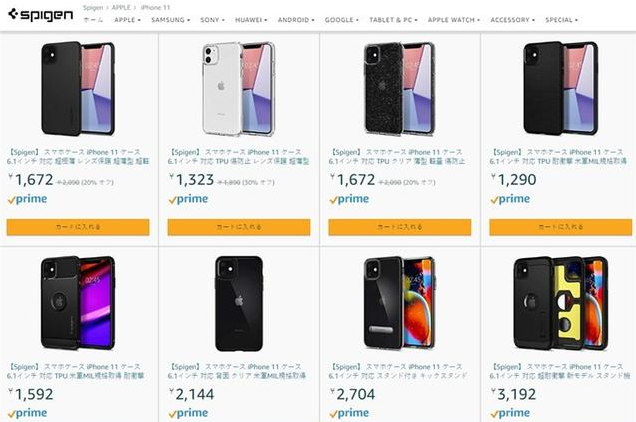The height and width of the screenshot is (422, 636).
Task: Add the glitter ¥1,672 case to cart
Action: (x=400, y=227)
